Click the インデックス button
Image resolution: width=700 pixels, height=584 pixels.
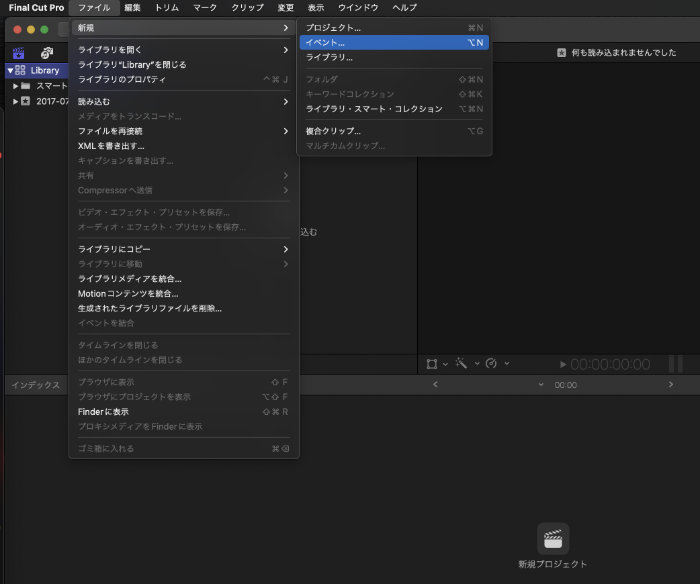(x=36, y=385)
